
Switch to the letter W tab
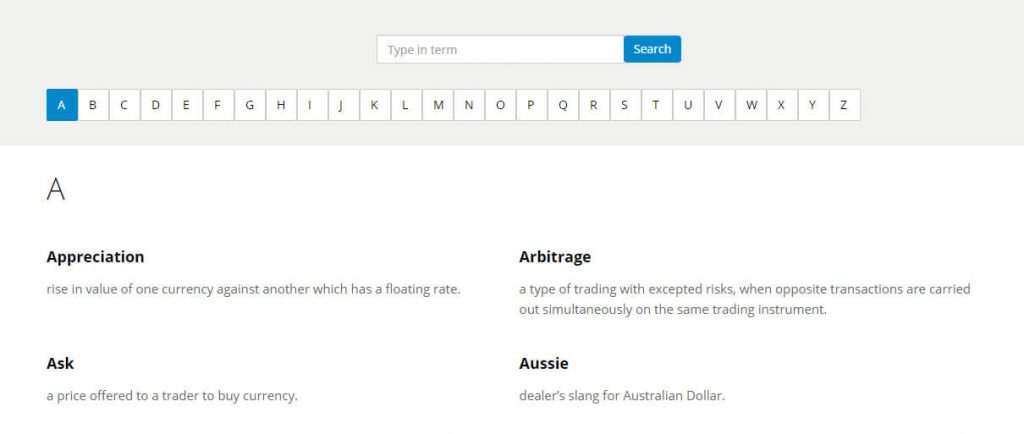[751, 105]
